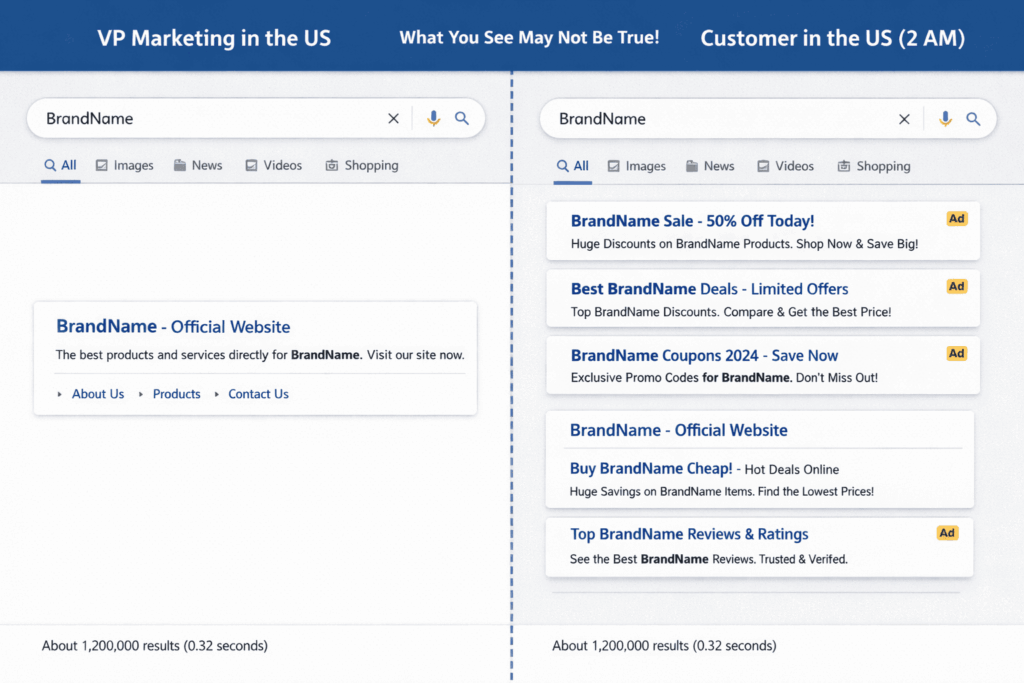
Task: Click the About Us sitelink
Action: 97,394
